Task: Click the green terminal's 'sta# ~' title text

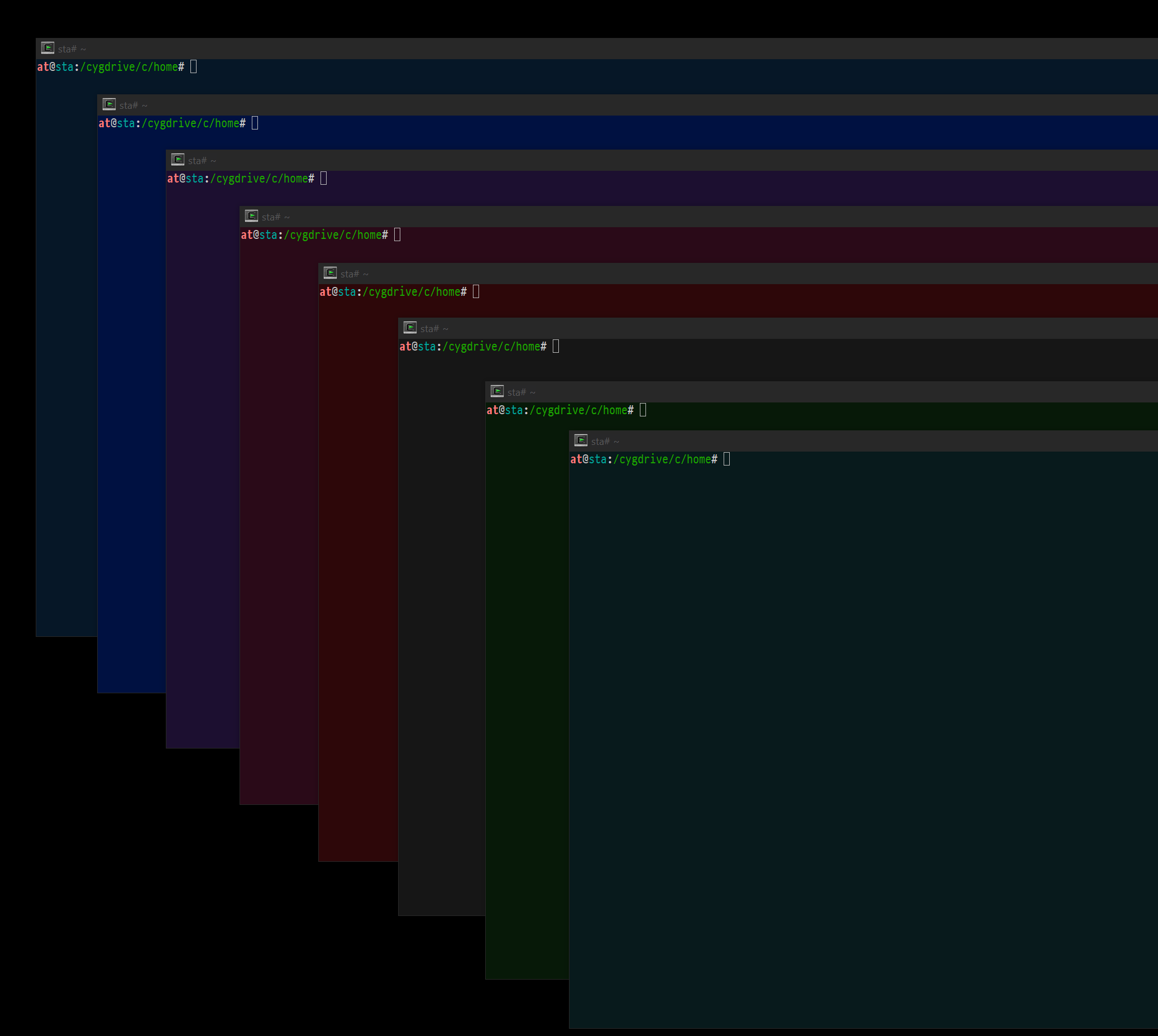Action: point(521,393)
